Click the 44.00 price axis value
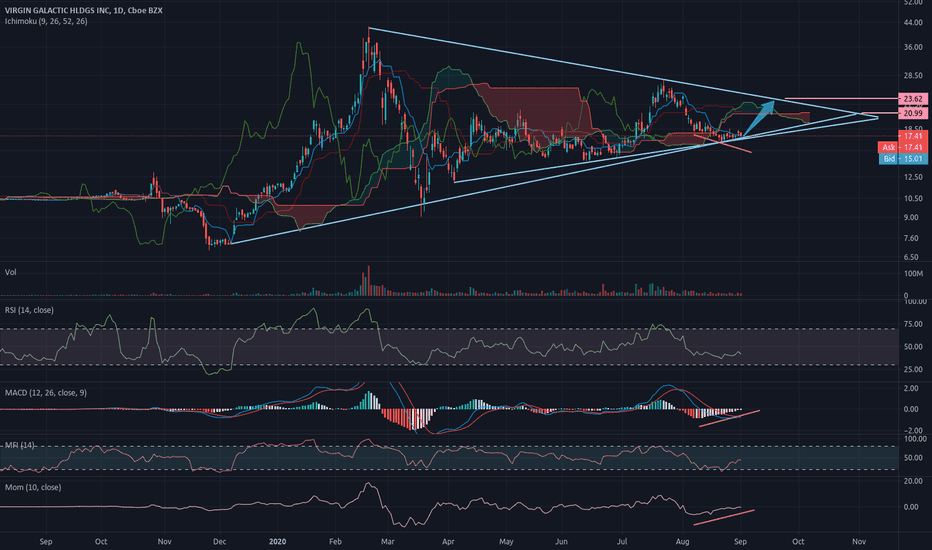Screen dimensions: 932x550 tap(913, 23)
